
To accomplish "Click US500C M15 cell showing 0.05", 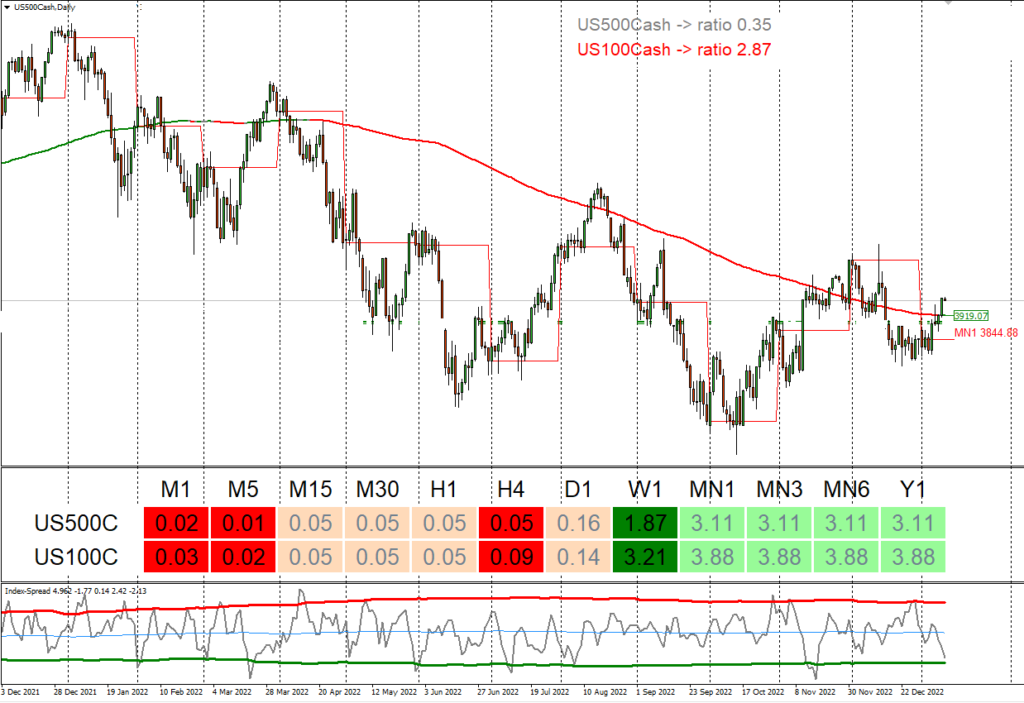I will pos(310,523).
